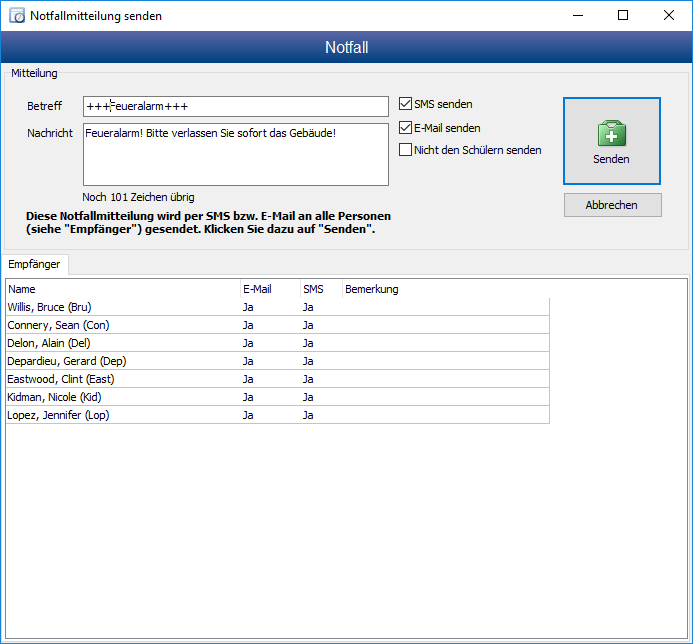Choose Eastwood, Clint (East) entry
This screenshot has width=693, height=644.
tap(60, 379)
